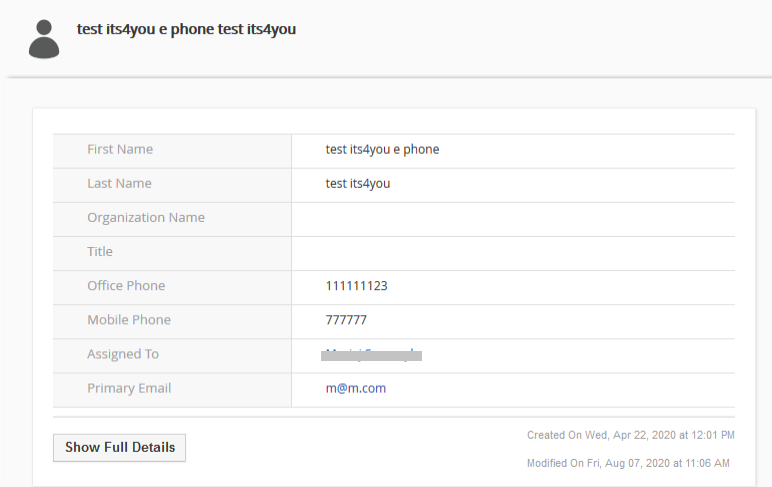Viewport: 772px width, 487px height.
Task: Click the Last Name value test its4you
Action: (x=358, y=184)
